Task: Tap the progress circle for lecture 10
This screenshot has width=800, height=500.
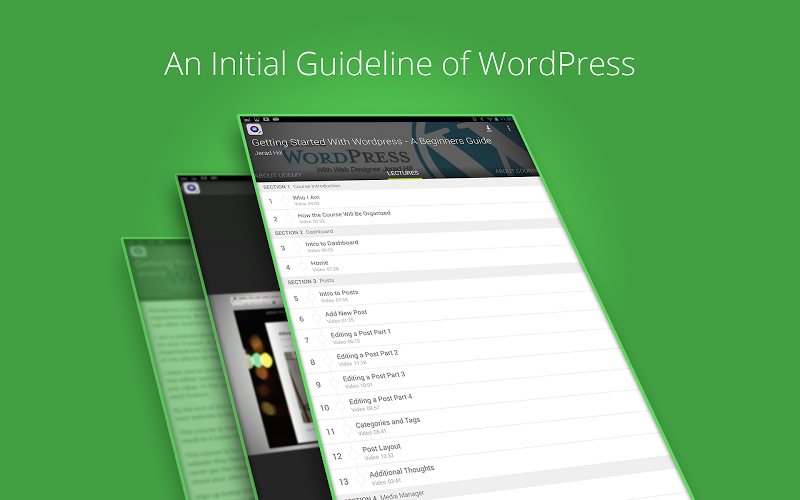Action: click(x=340, y=407)
